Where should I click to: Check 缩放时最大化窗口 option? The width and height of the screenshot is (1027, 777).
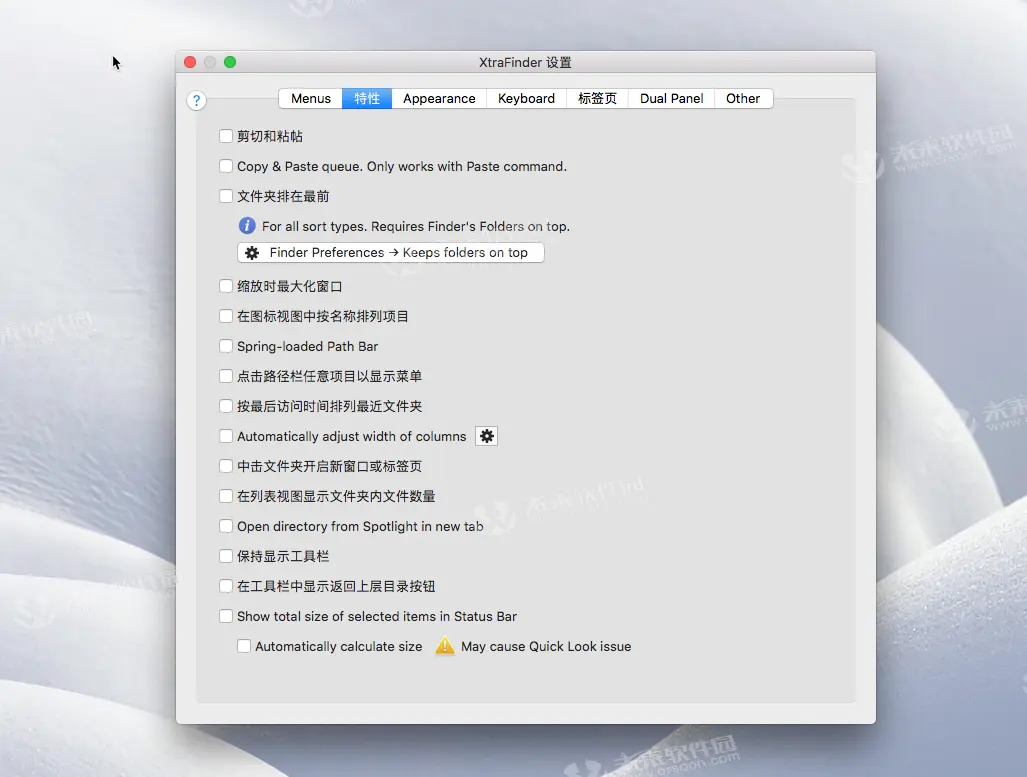click(x=226, y=286)
